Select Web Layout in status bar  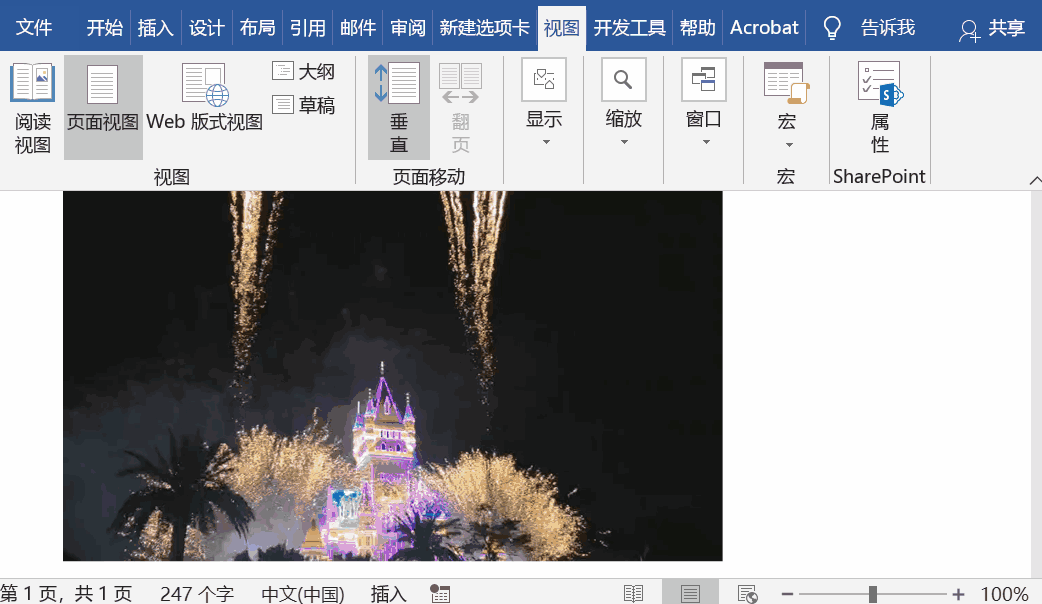[748, 593]
